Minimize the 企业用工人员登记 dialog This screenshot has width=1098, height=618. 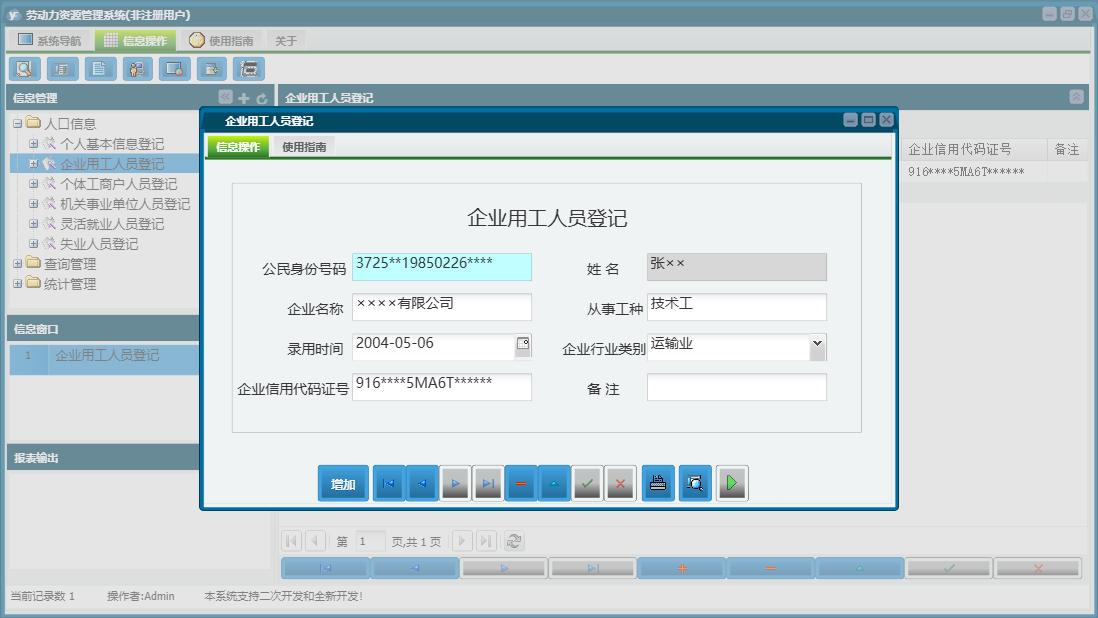tap(850, 120)
